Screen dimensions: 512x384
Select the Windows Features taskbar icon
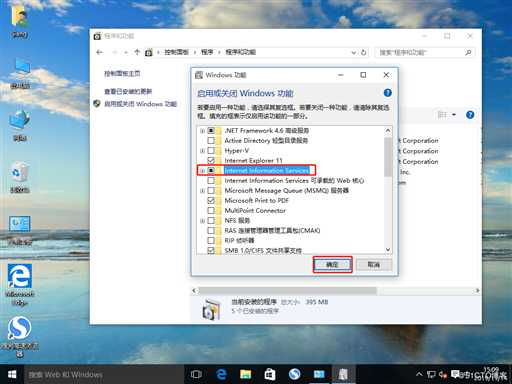343,374
